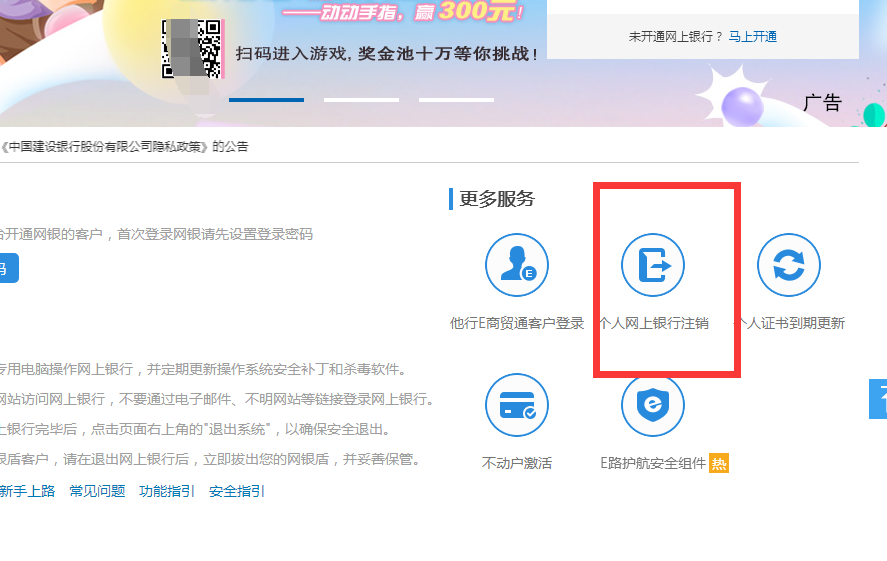Click the 马上开通 link
This screenshot has width=887, height=561.
[753, 36]
